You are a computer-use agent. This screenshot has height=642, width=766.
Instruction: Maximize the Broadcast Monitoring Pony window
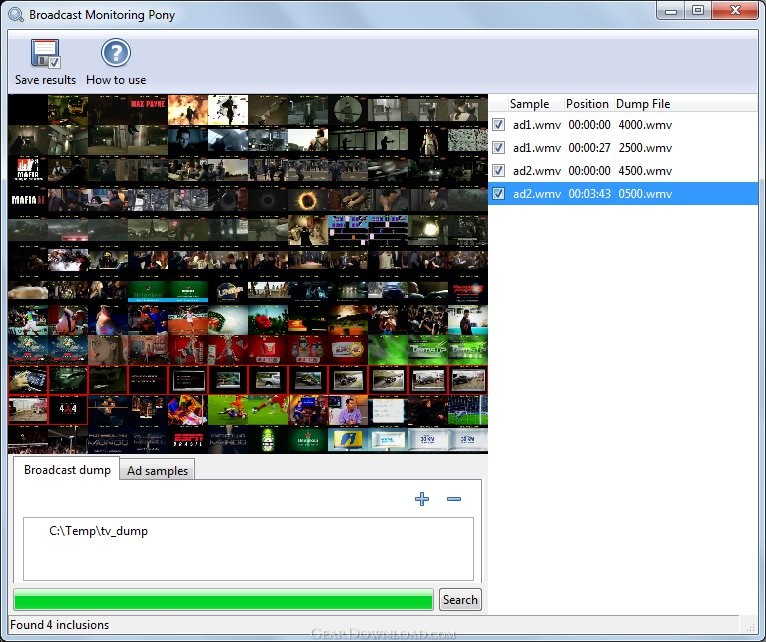tap(698, 11)
